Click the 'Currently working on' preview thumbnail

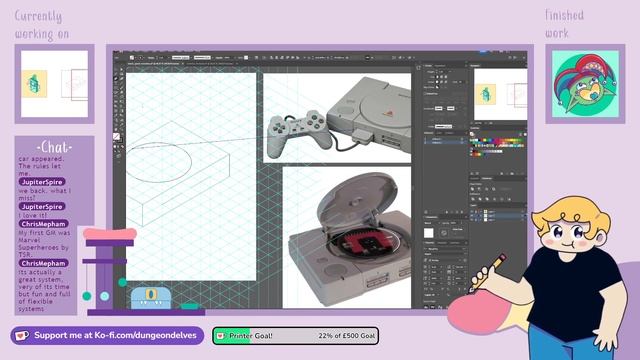point(54,84)
